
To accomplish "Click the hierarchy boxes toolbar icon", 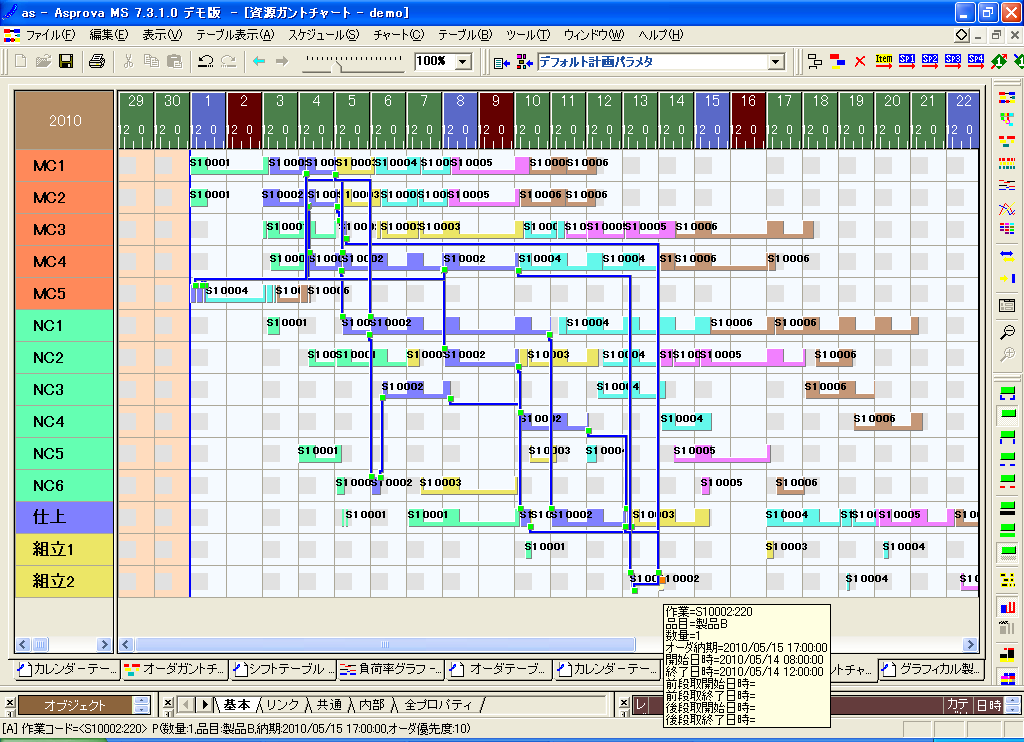I will point(815,61).
